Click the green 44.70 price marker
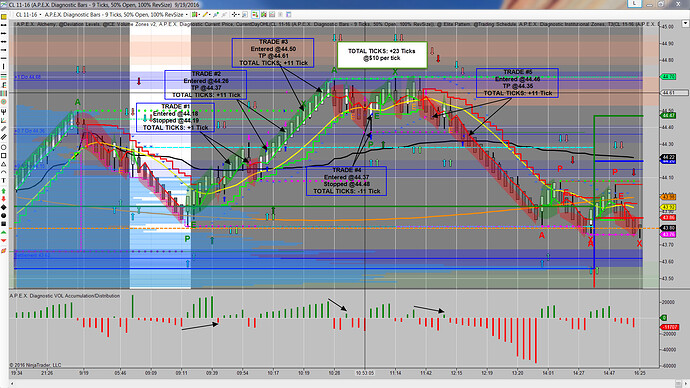 668,77
